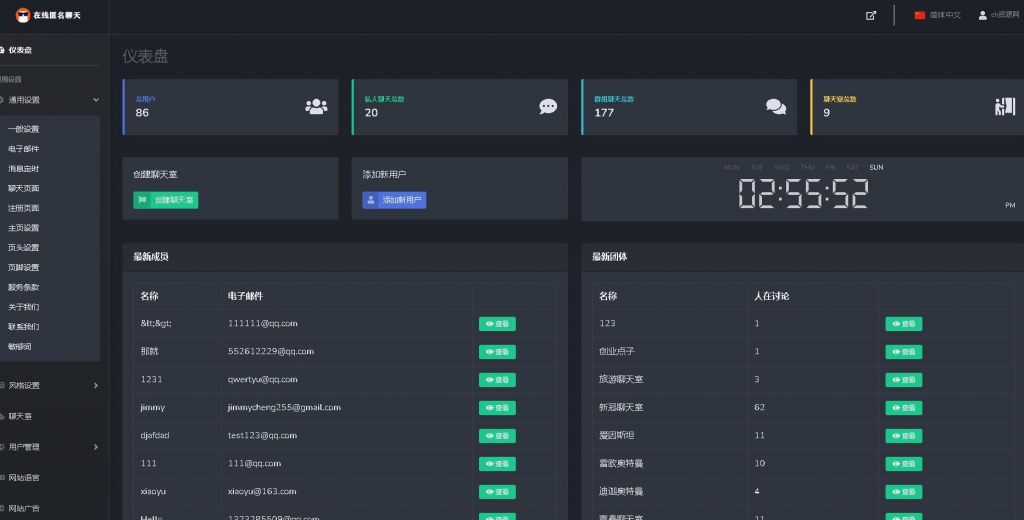View group 123

pos(904,324)
